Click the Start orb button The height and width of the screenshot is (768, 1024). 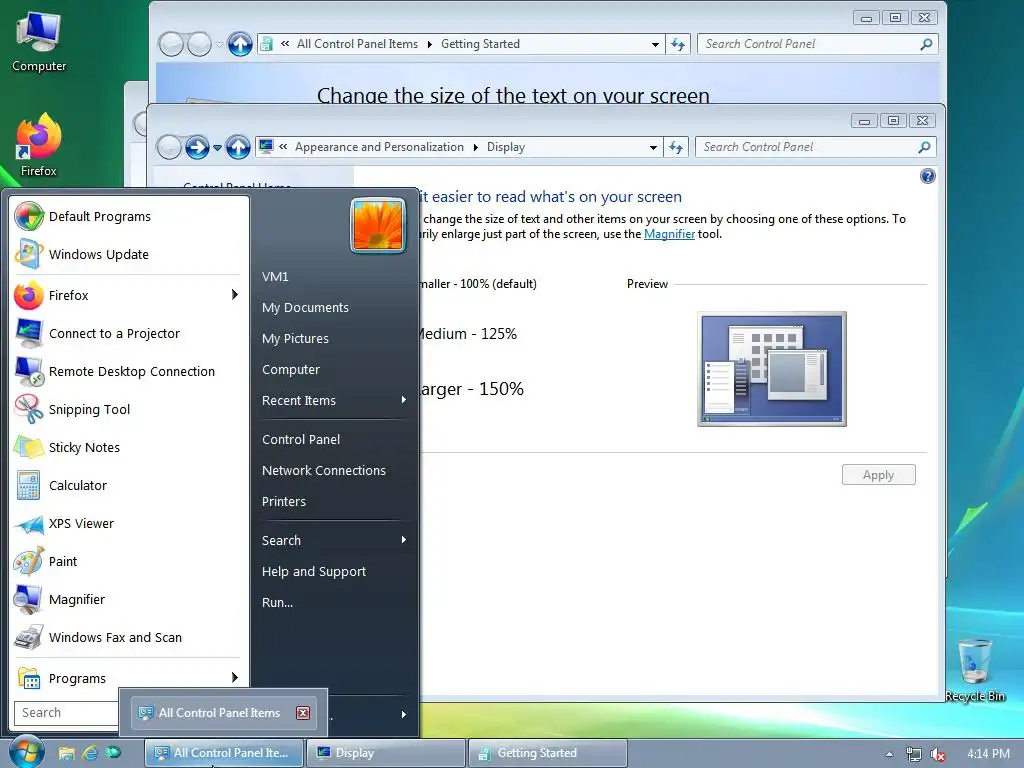coord(27,752)
